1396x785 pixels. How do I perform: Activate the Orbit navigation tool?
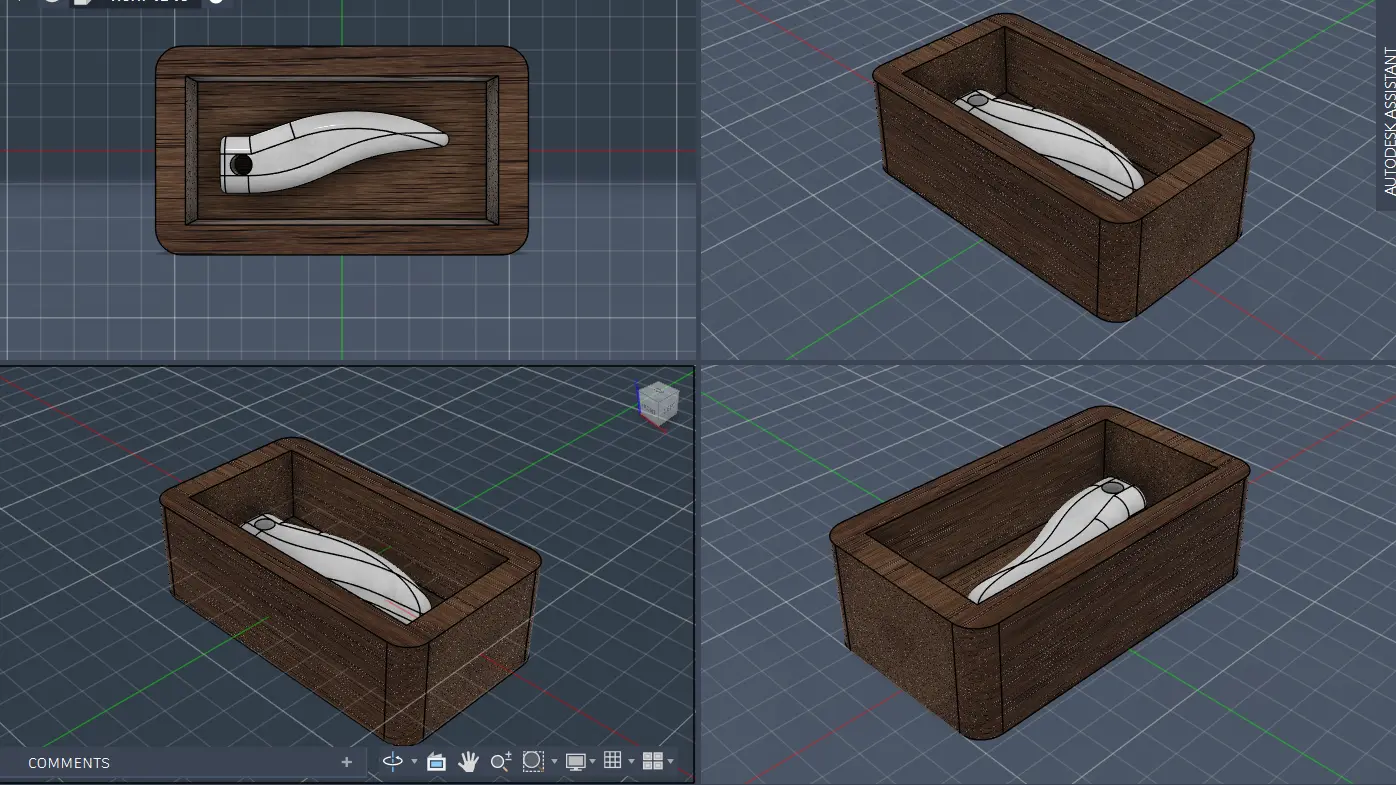[x=393, y=762]
